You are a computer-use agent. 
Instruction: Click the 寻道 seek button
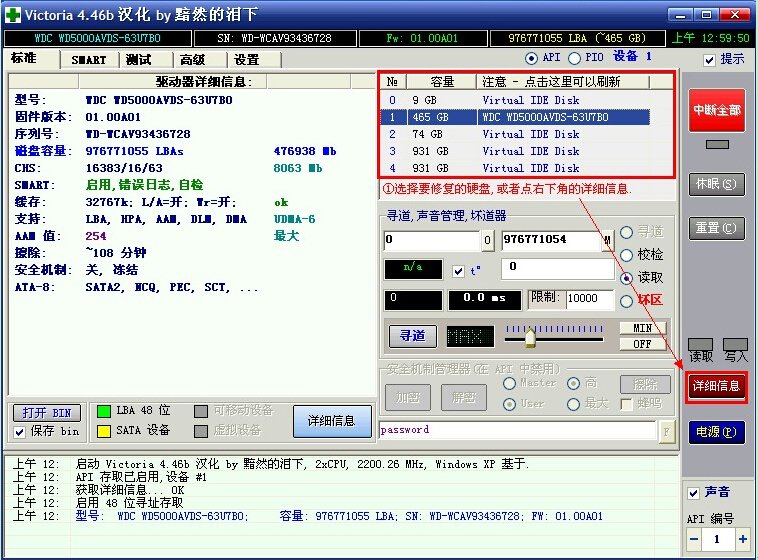click(x=413, y=336)
